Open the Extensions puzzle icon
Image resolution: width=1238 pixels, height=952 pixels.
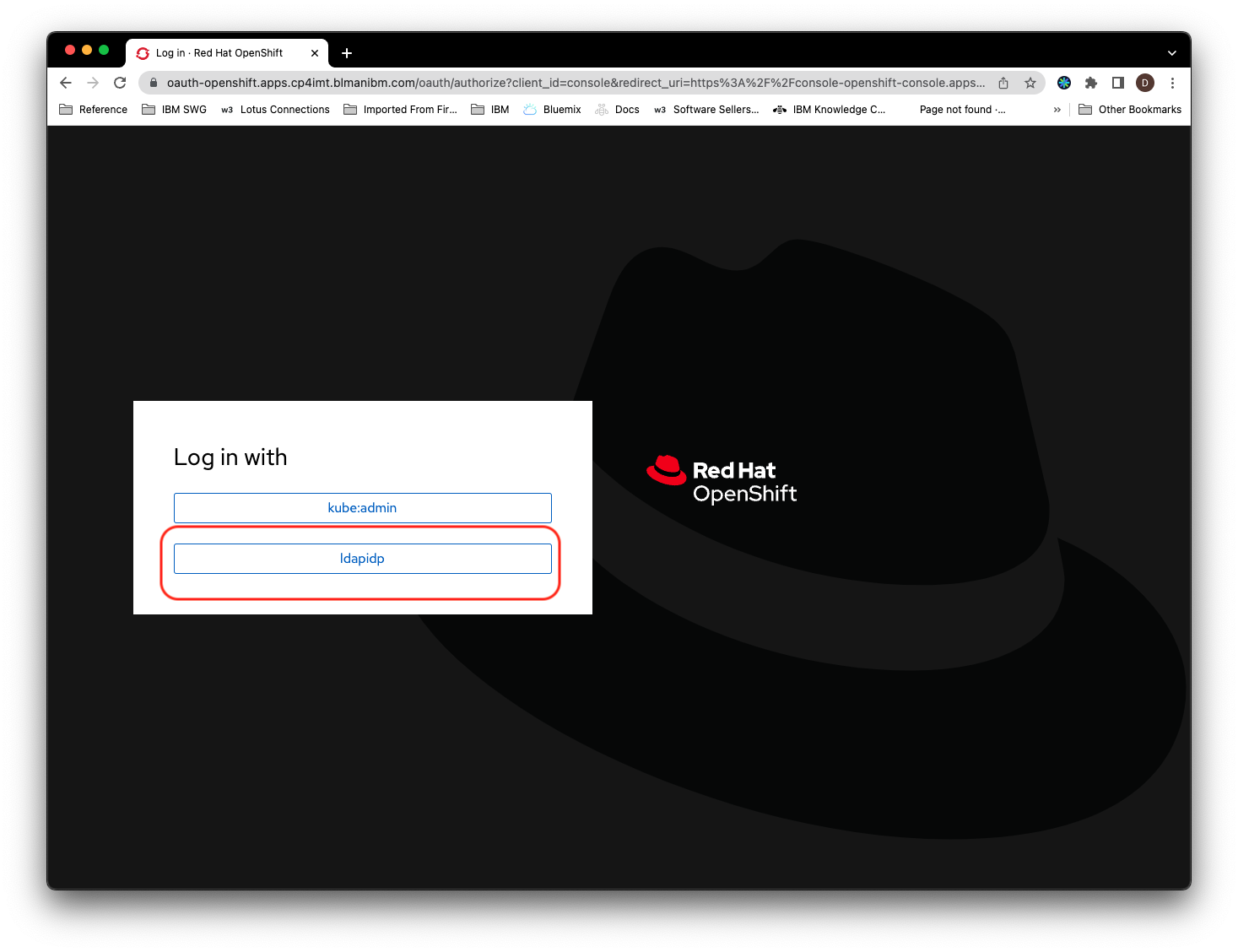(1091, 83)
